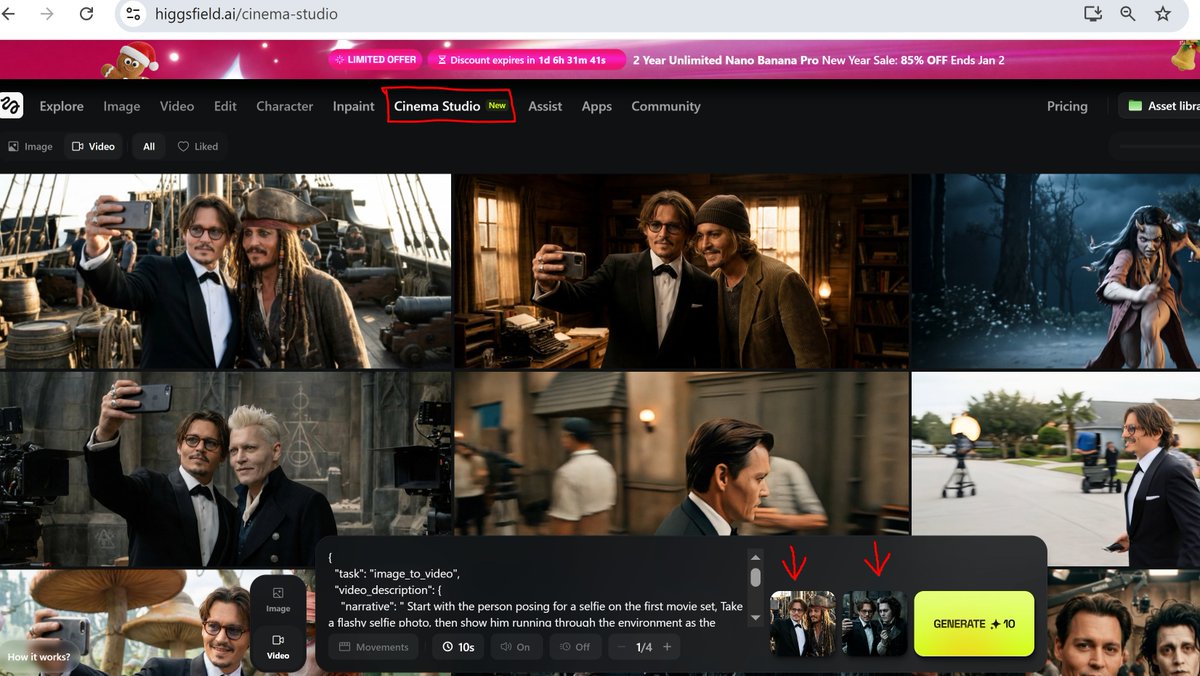Open the Explore nav item
Screen dimensions: 1200x676
(62, 106)
